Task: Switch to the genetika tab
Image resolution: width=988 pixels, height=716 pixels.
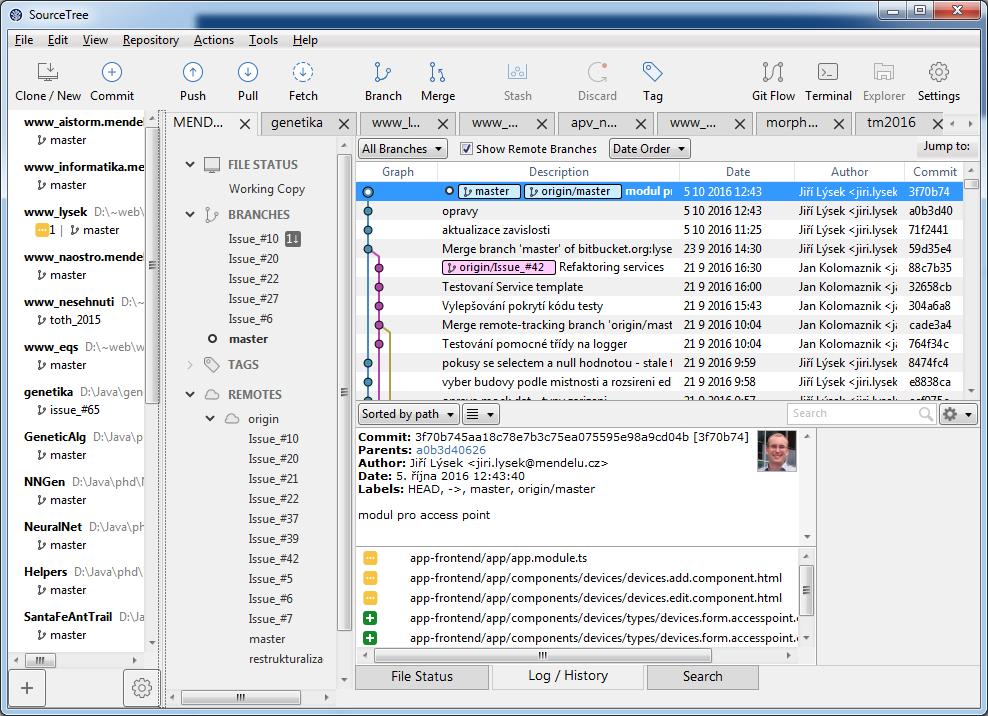Action: tap(297, 123)
